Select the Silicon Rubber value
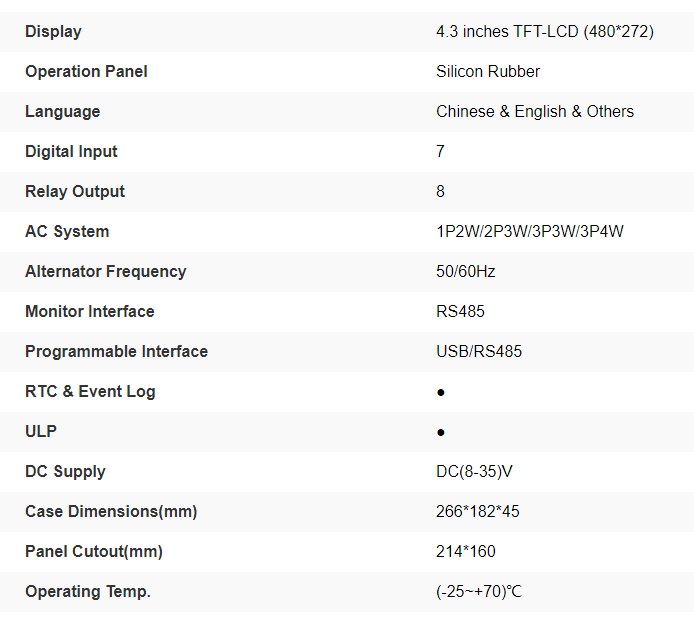 488,72
